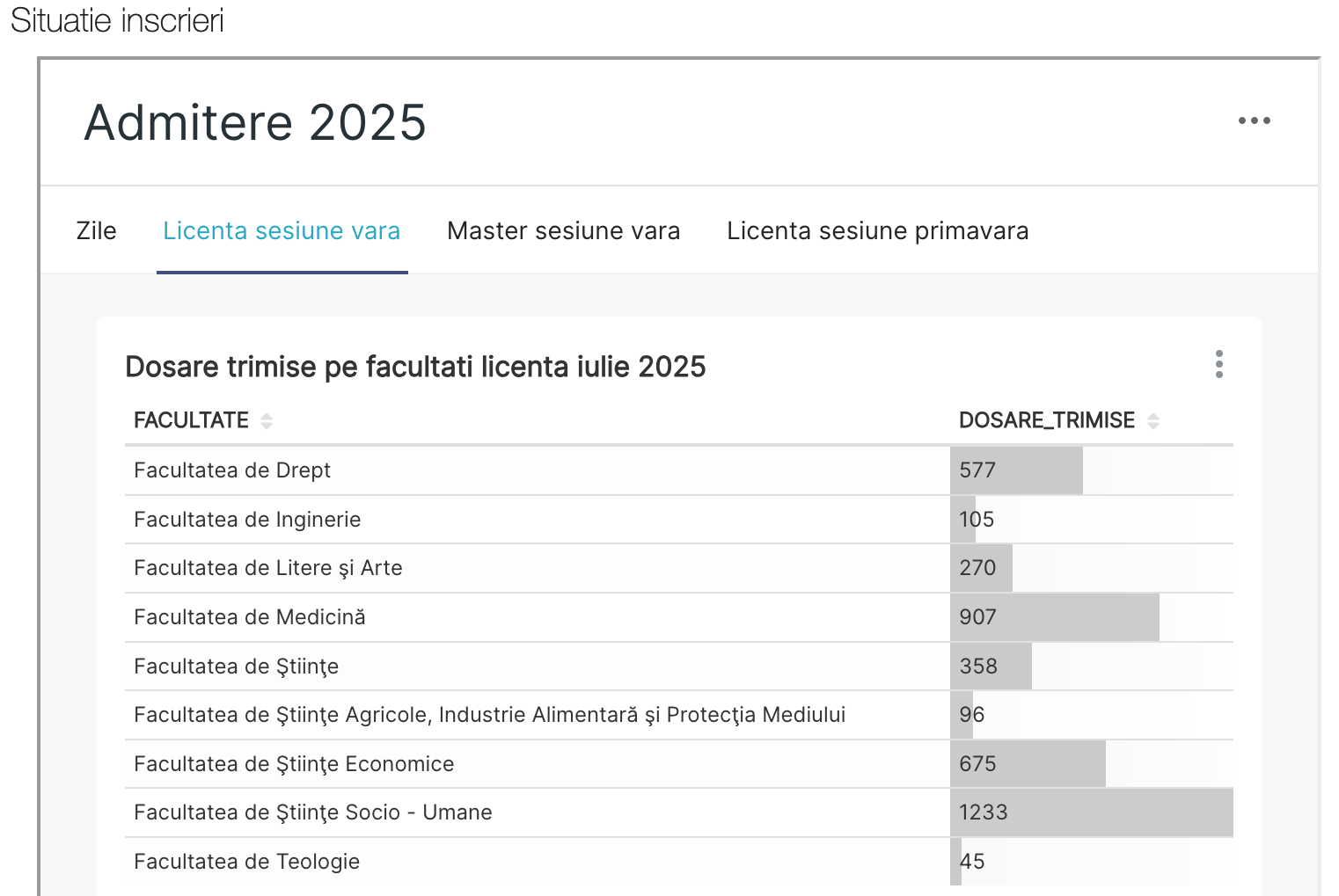Viewport: 1339px width, 896px height.
Task: Click the Facultatea de Inginerie row
Action: coord(247,520)
